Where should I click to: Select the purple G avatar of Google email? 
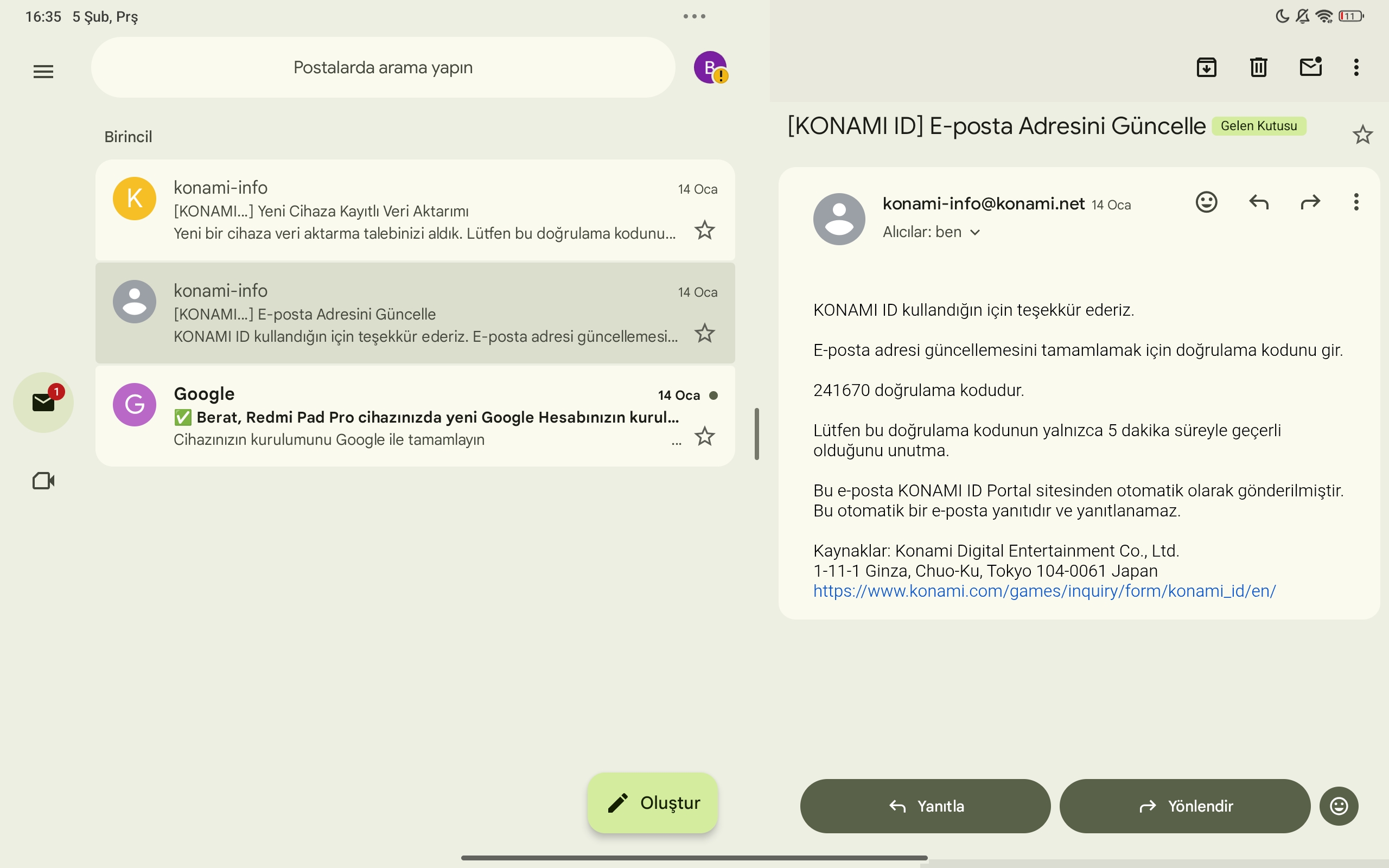point(135,405)
